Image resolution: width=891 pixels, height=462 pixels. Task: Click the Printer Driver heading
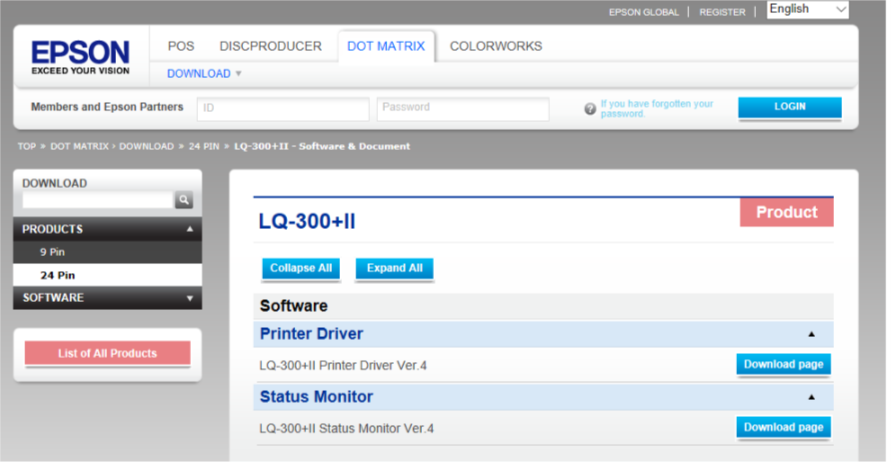pyautogui.click(x=311, y=334)
